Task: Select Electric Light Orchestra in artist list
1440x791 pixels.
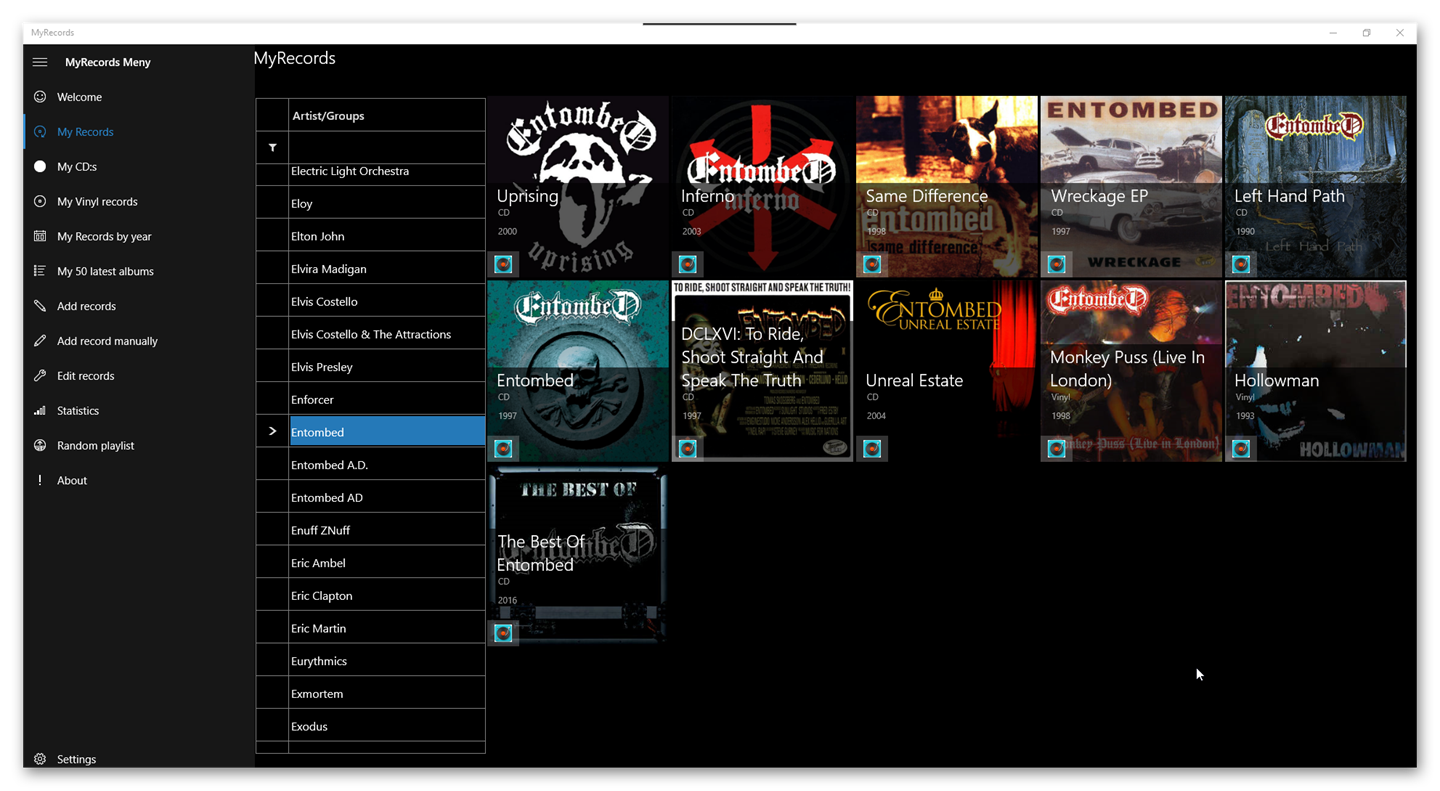Action: coord(386,172)
